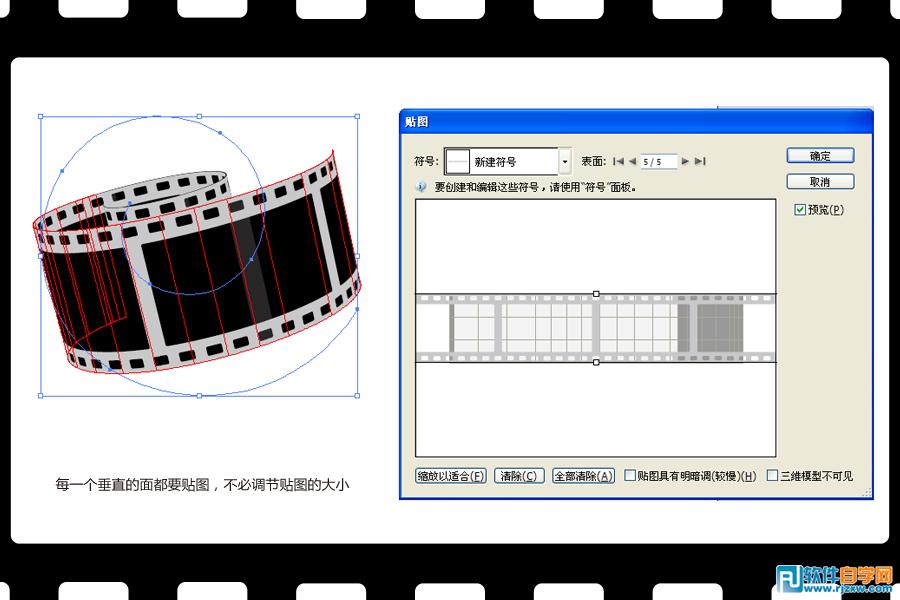The height and width of the screenshot is (600, 900).
Task: Click the symbol preview thumbnail
Action: click(x=457, y=161)
